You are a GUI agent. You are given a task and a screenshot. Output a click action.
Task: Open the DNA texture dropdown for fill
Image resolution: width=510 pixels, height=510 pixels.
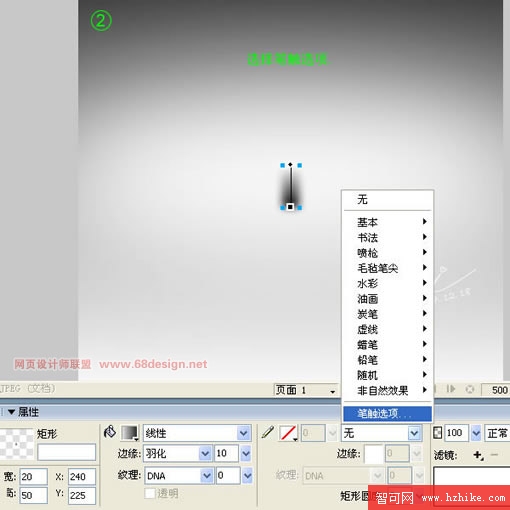[x=178, y=475]
